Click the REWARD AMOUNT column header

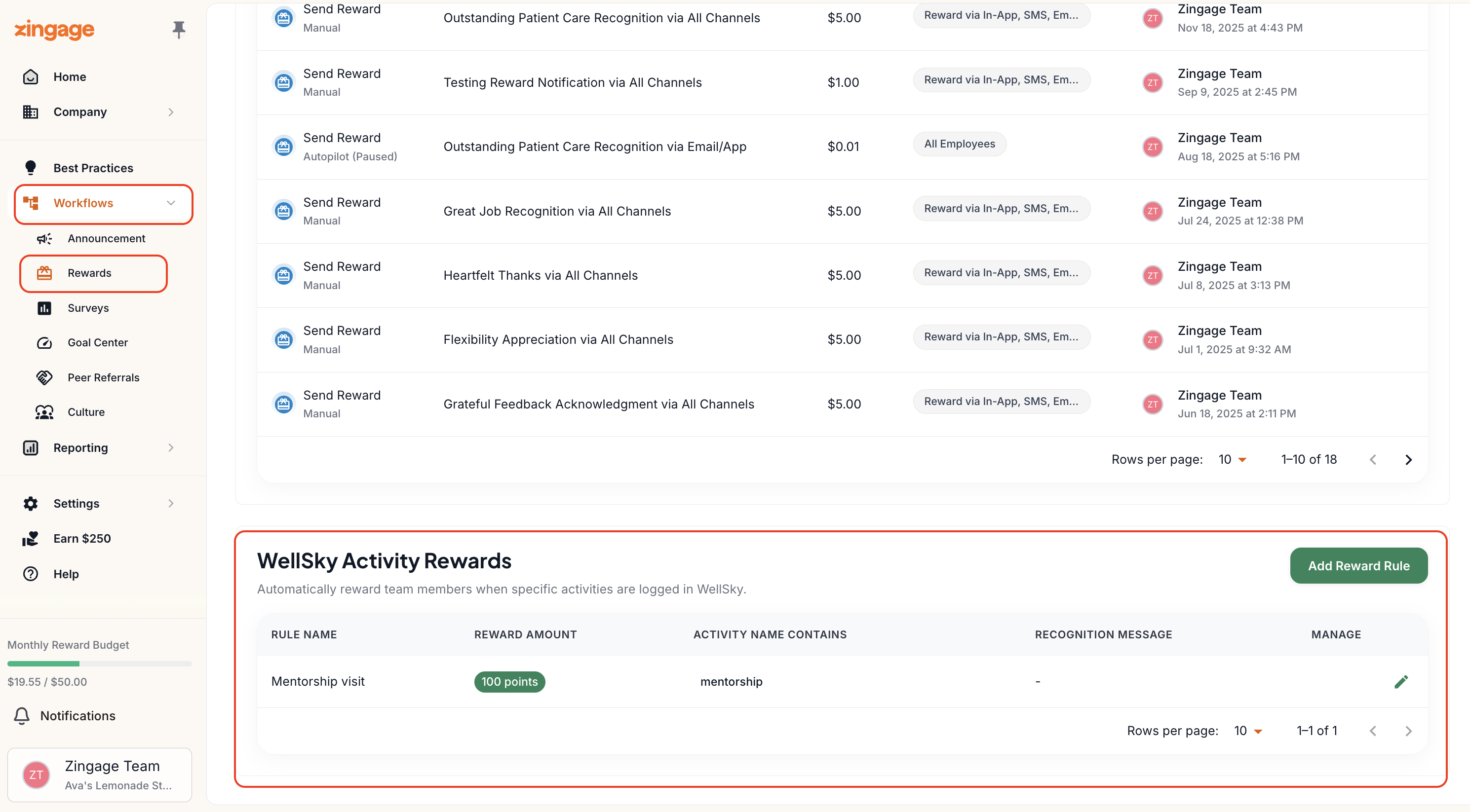(526, 635)
